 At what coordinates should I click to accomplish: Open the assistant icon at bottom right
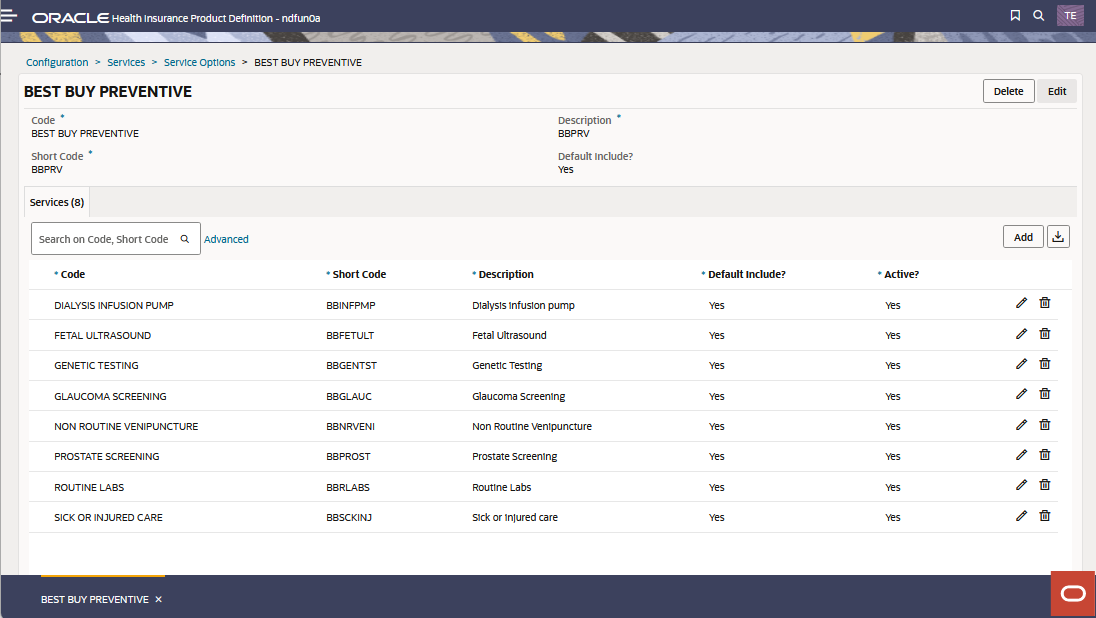coord(1073,593)
